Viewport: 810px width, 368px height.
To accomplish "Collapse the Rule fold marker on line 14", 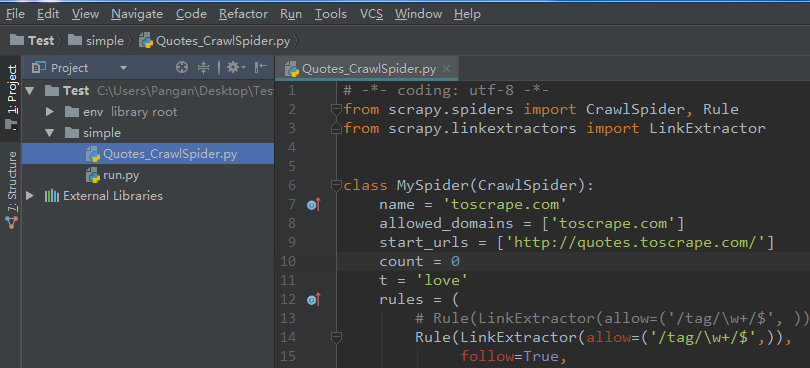I will (x=336, y=338).
